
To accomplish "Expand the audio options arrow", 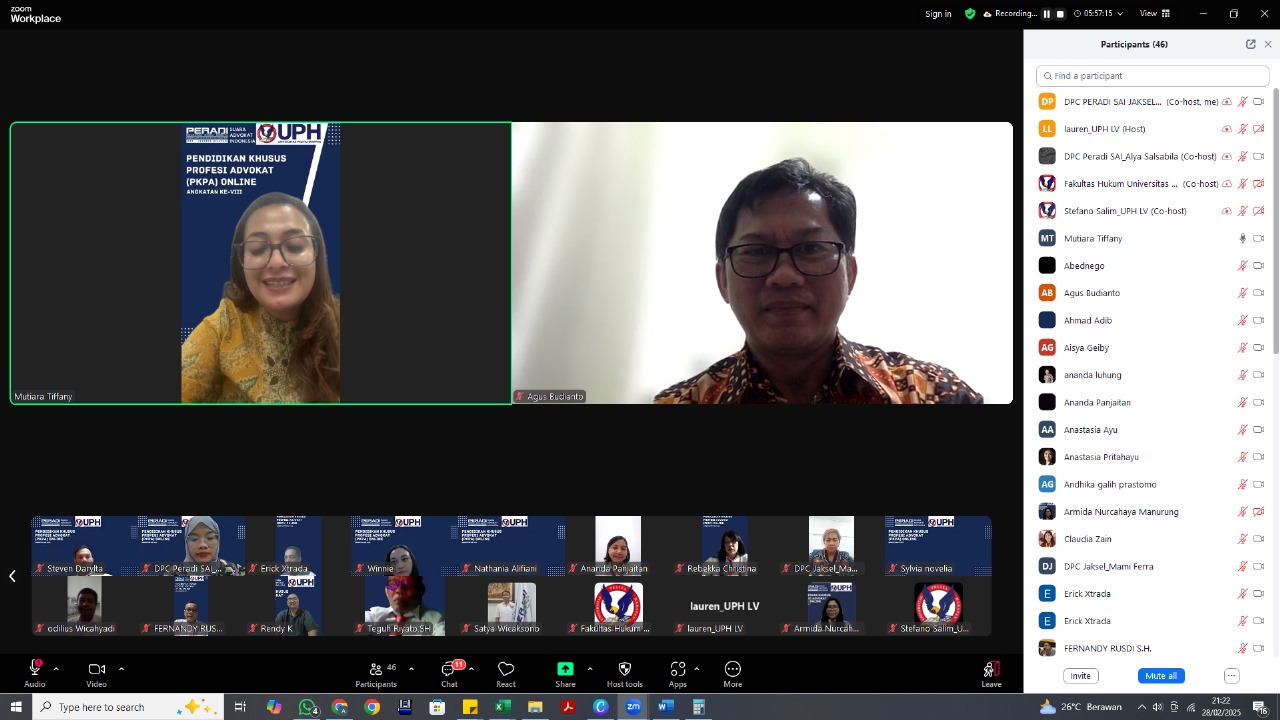I will click(x=56, y=669).
